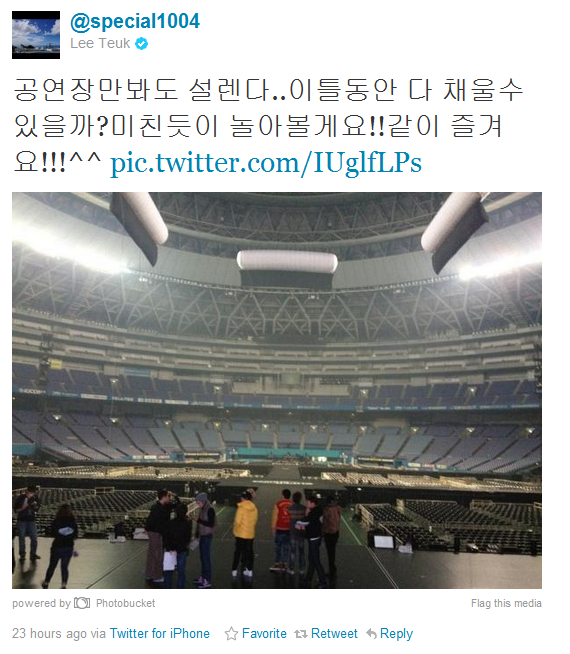570x654 pixels.
Task: Click the Favorite star icon
Action: click(231, 634)
